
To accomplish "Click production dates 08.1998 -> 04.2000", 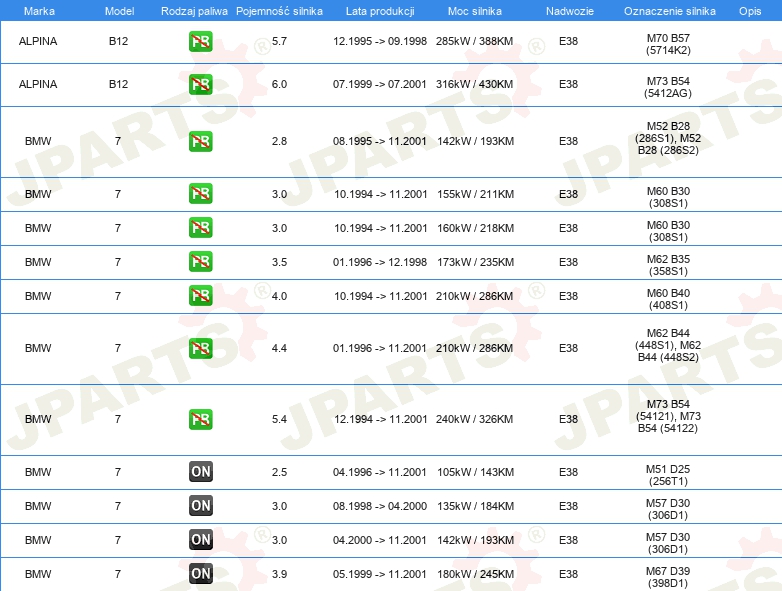I will 380,506.
